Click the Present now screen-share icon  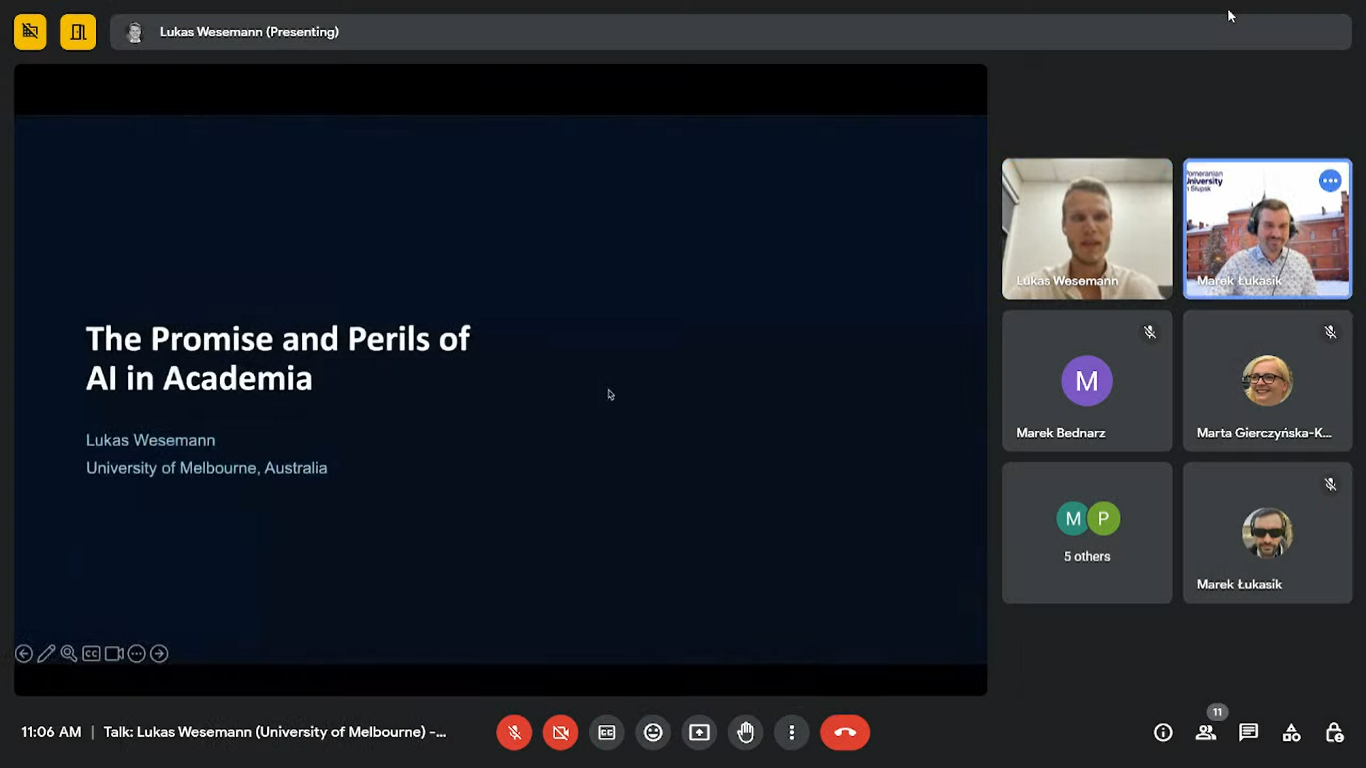699,733
